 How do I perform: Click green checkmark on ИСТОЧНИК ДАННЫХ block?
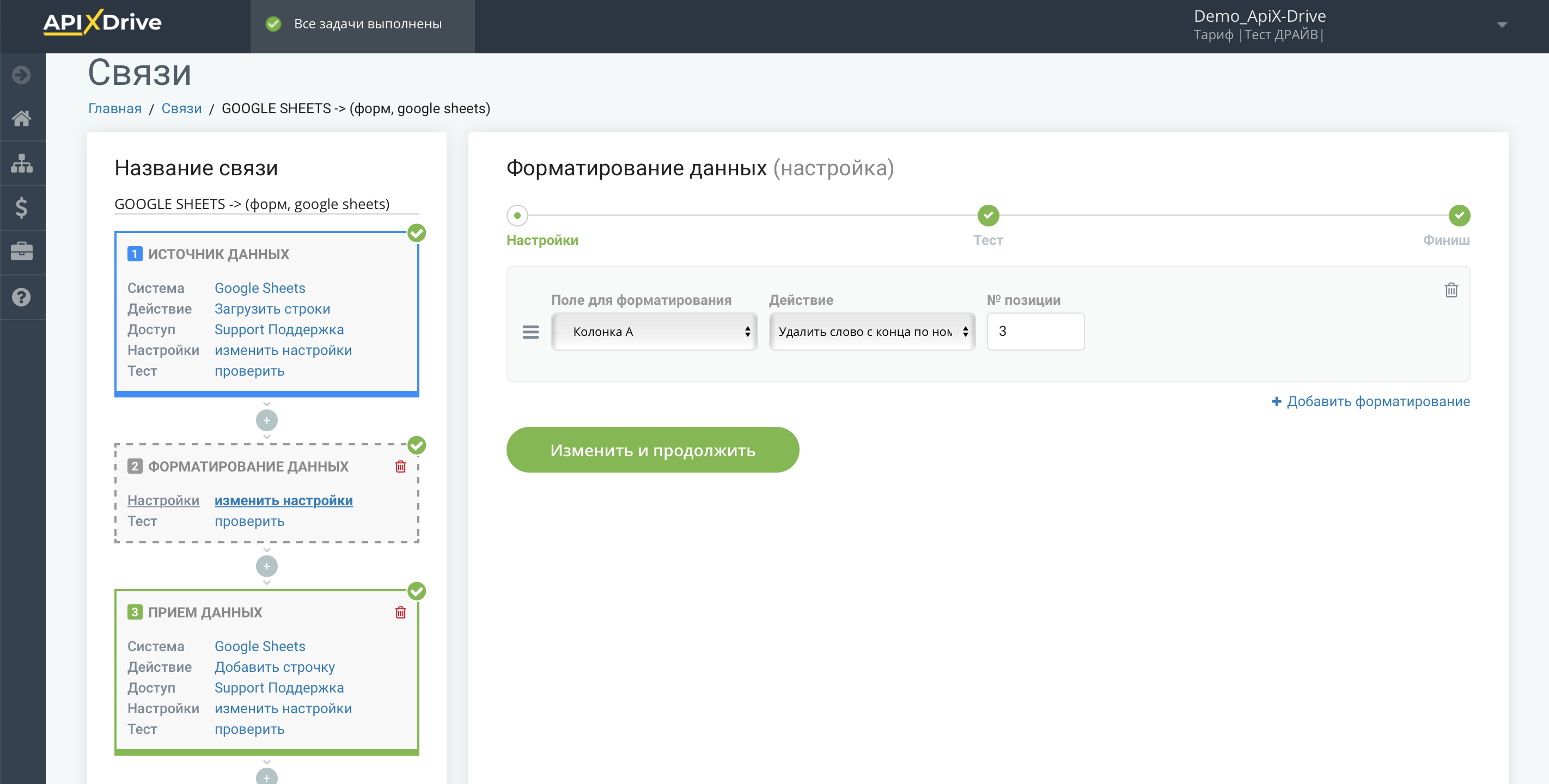point(417,232)
